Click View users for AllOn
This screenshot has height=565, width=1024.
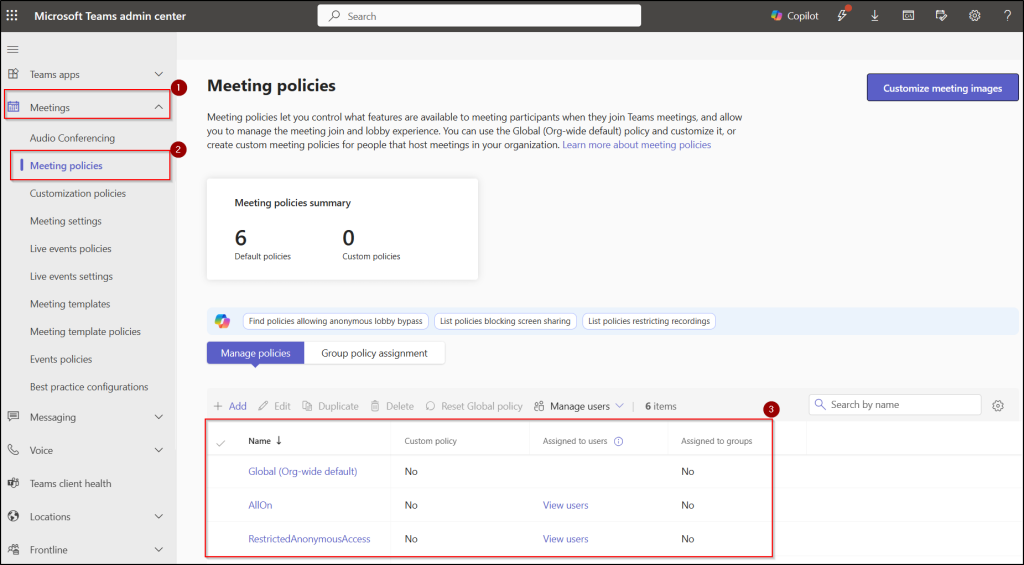[x=566, y=505]
